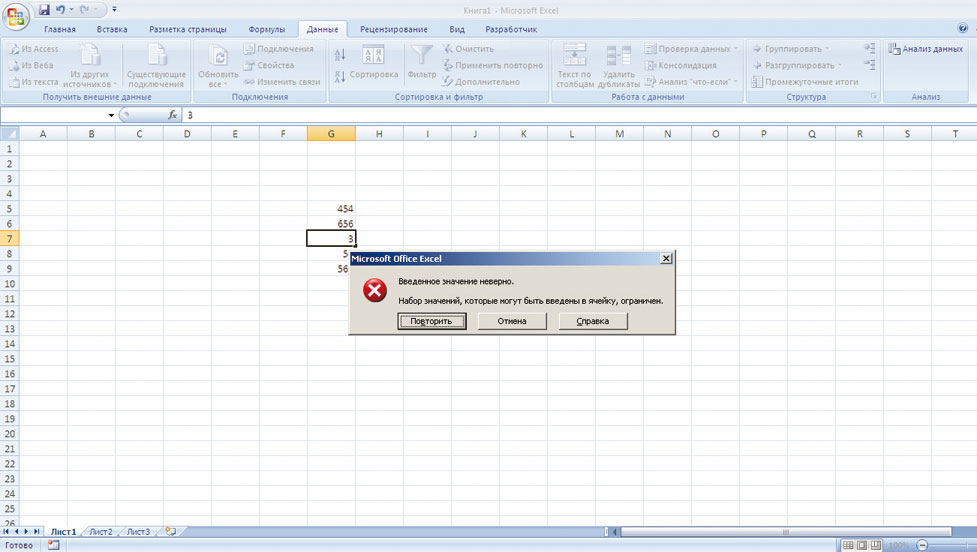Sort ascending with the A-Z icon
The width and height of the screenshot is (977, 552).
point(340,55)
